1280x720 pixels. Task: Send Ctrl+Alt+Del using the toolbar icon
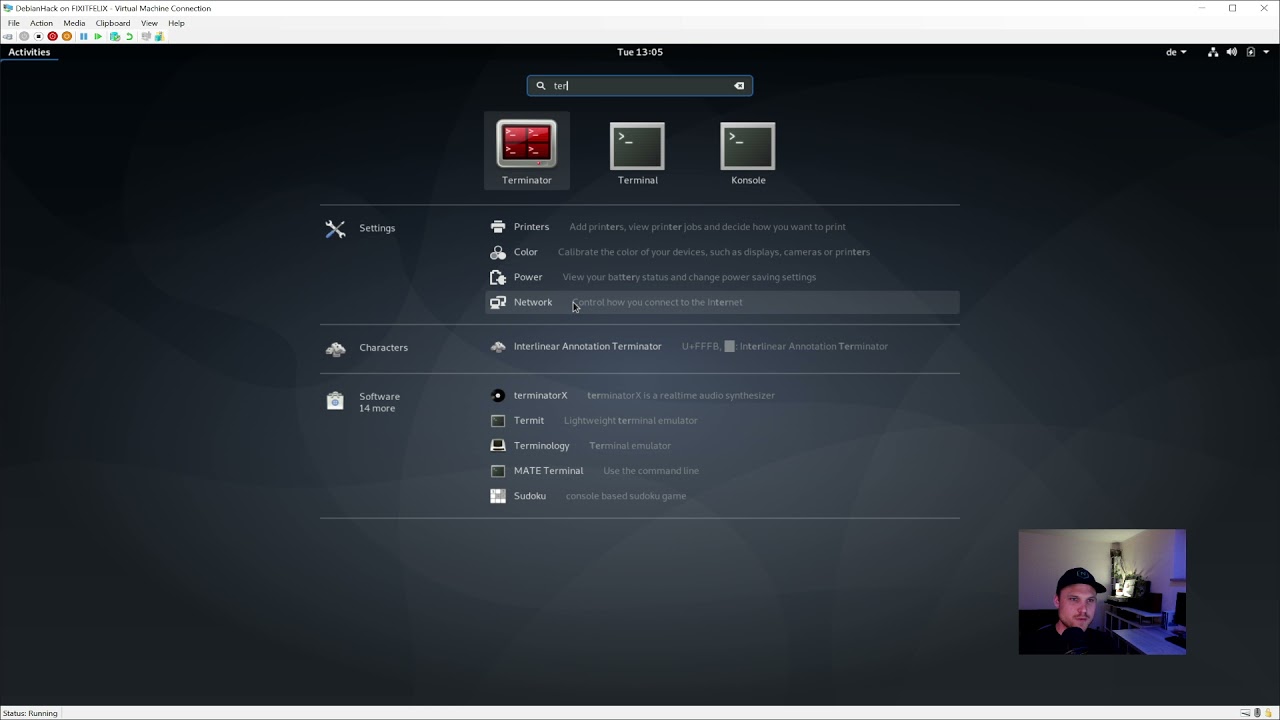click(8, 37)
